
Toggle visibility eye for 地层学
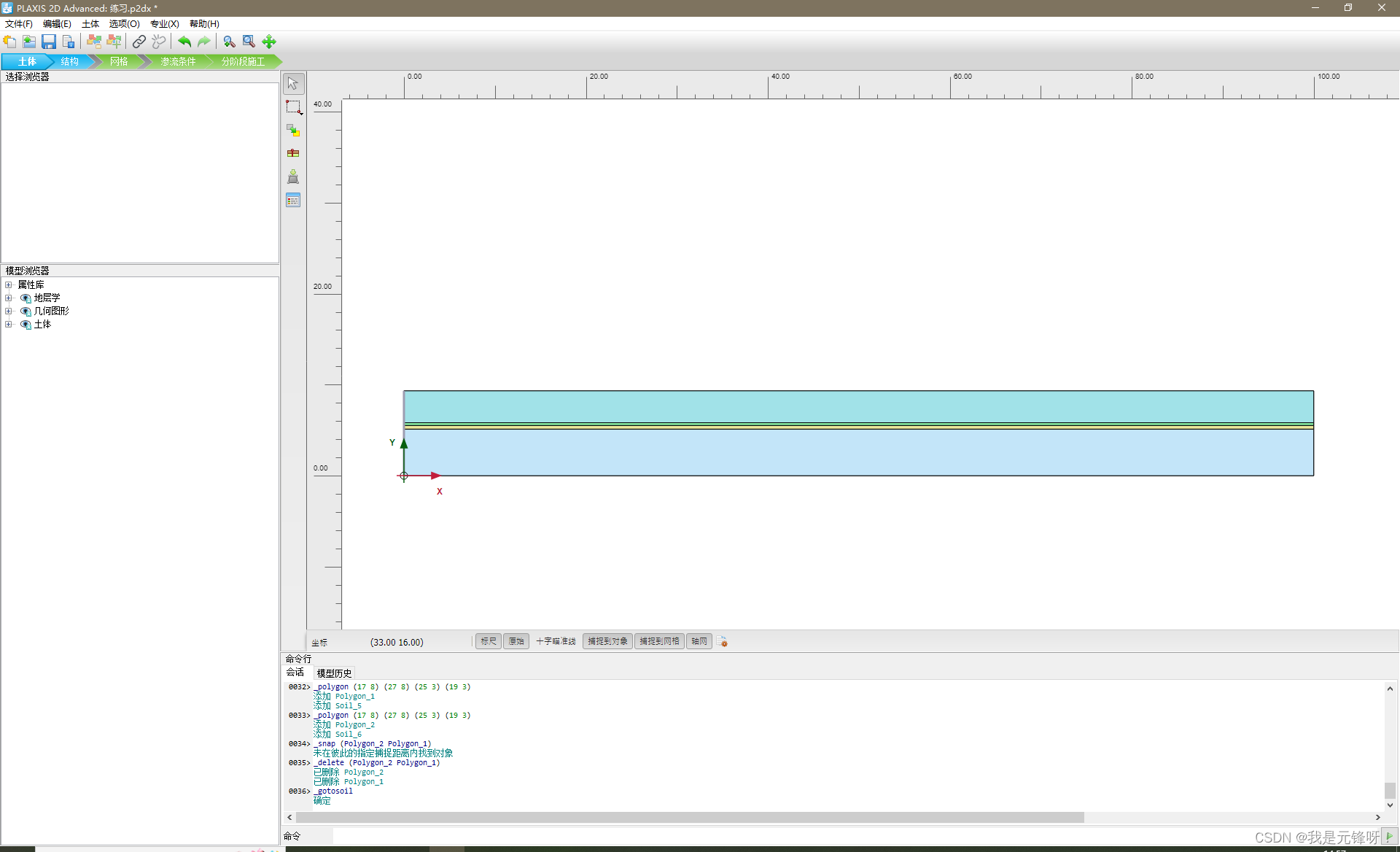[x=26, y=298]
